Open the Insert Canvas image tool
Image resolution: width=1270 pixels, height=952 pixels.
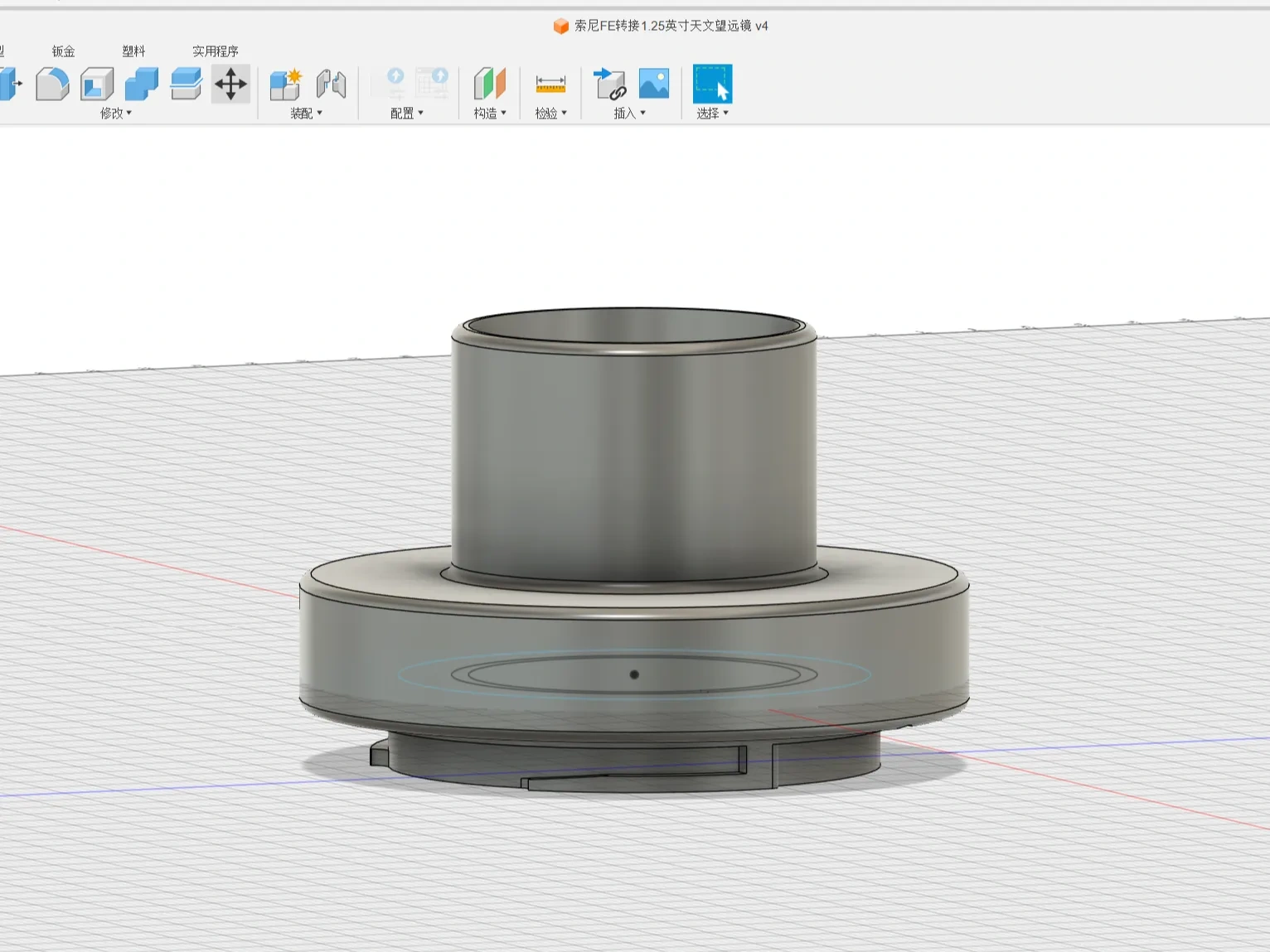(x=654, y=84)
